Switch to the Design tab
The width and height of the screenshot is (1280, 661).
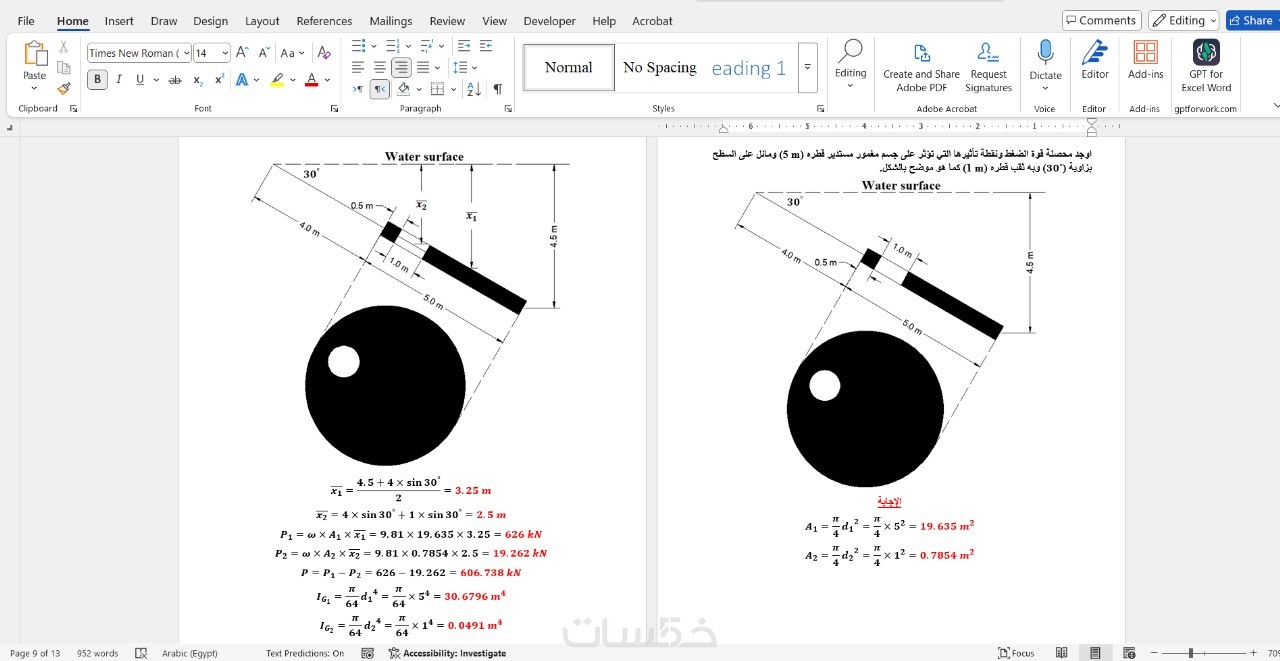(x=210, y=21)
